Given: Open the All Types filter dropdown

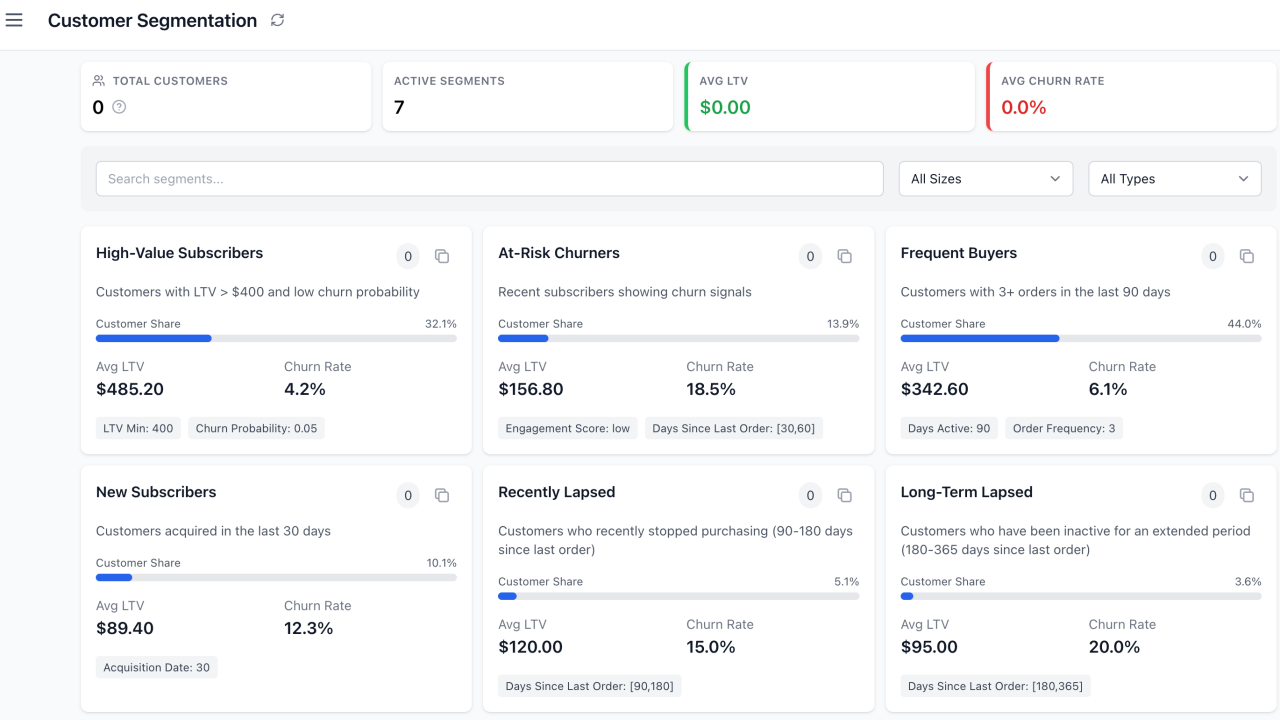Looking at the screenshot, I should point(1174,178).
